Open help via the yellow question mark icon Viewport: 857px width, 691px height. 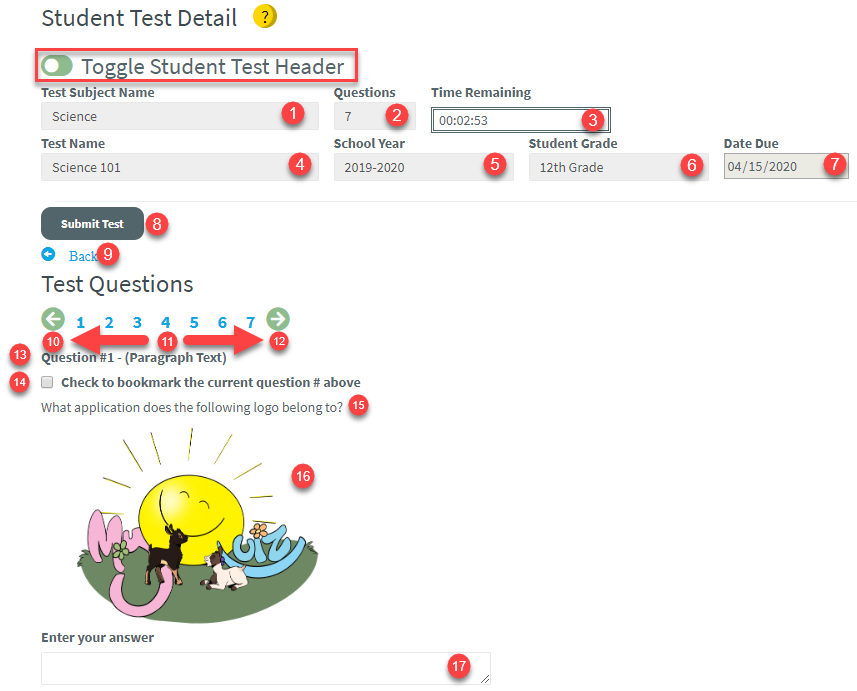tap(264, 17)
